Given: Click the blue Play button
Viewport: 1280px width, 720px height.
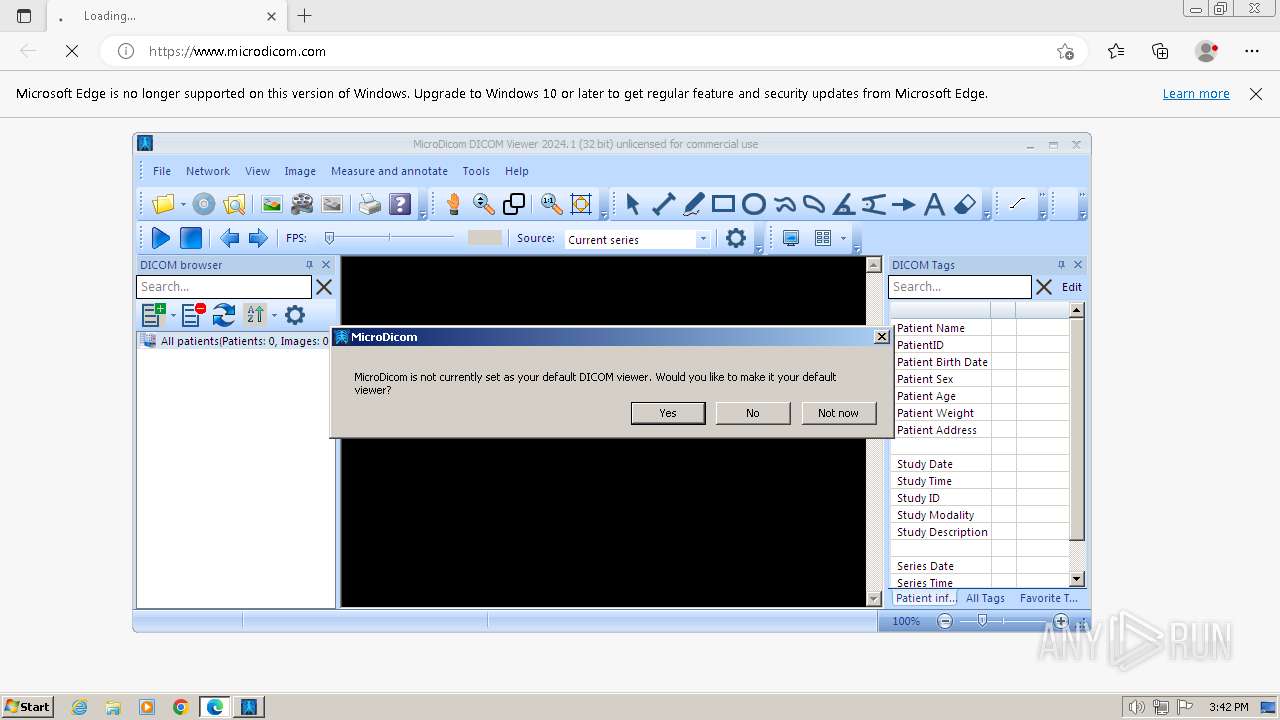Looking at the screenshot, I should (160, 238).
